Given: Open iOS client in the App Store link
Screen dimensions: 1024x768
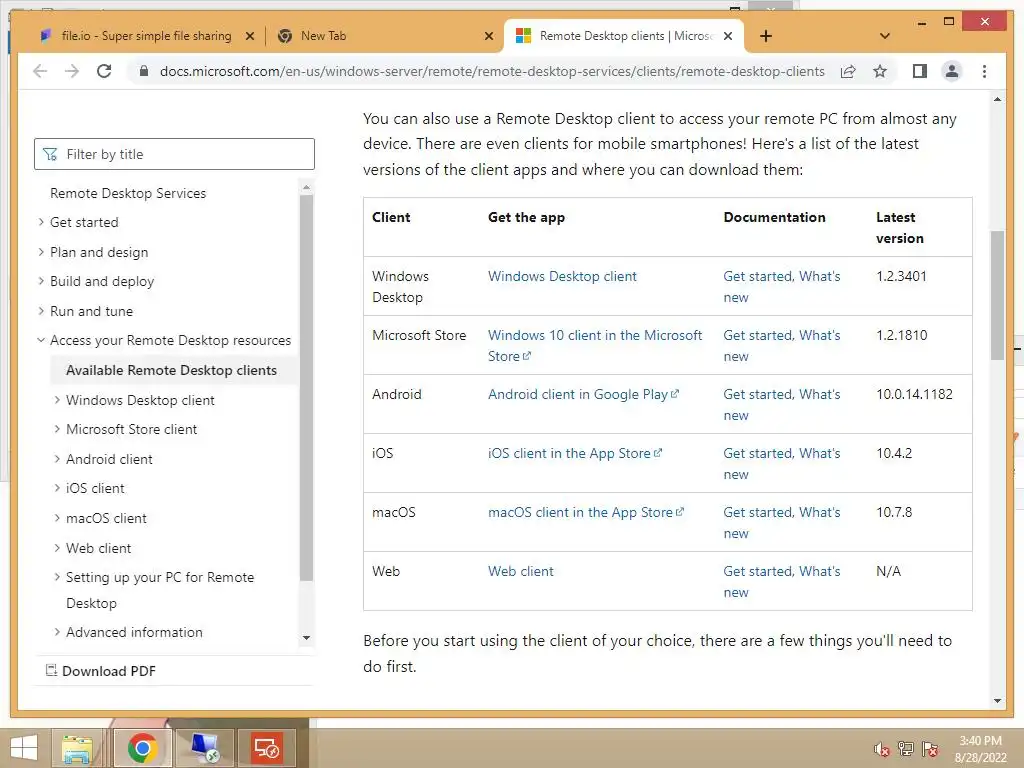Looking at the screenshot, I should [x=575, y=453].
